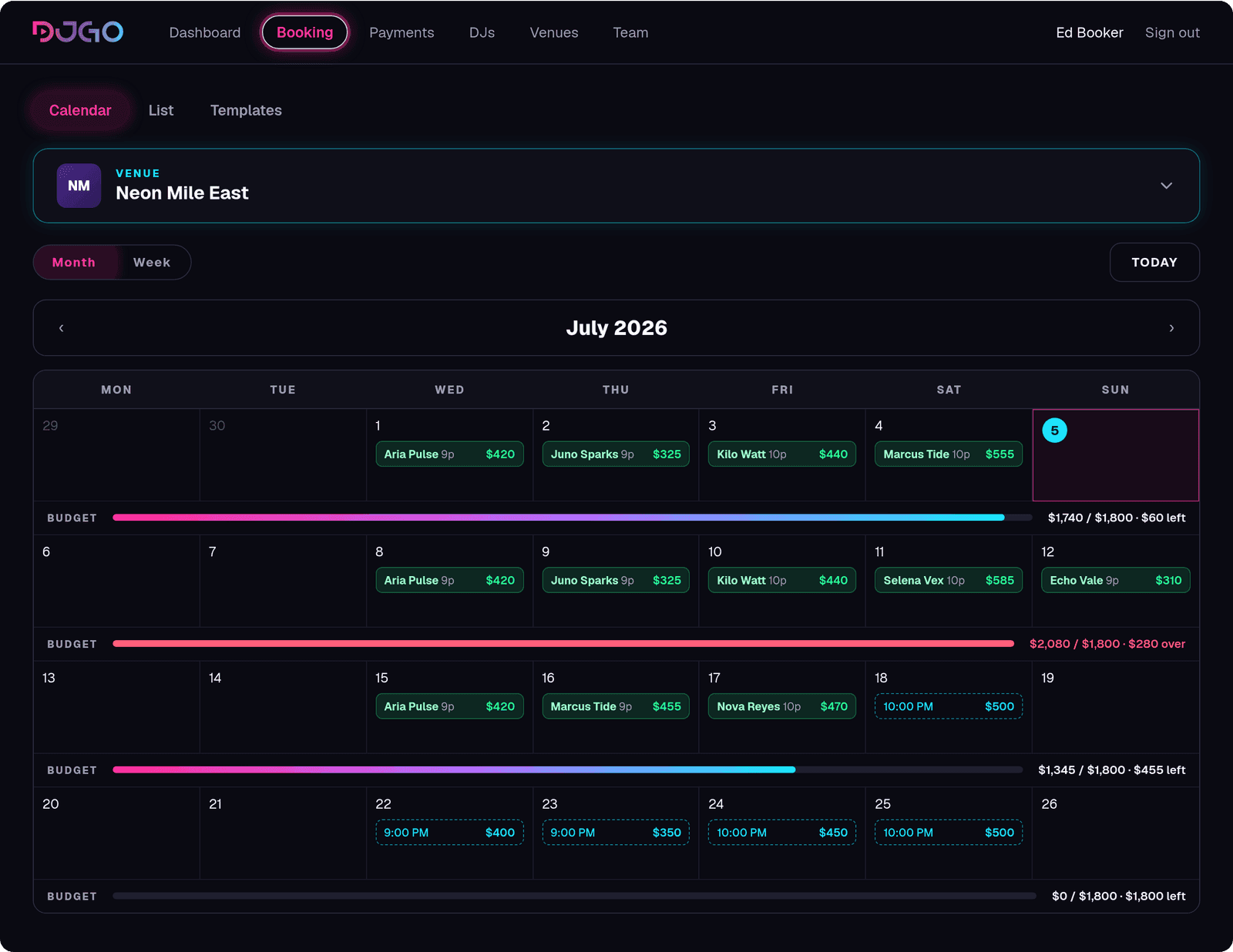Open Kilo Watt booking on July 3

coord(782,454)
